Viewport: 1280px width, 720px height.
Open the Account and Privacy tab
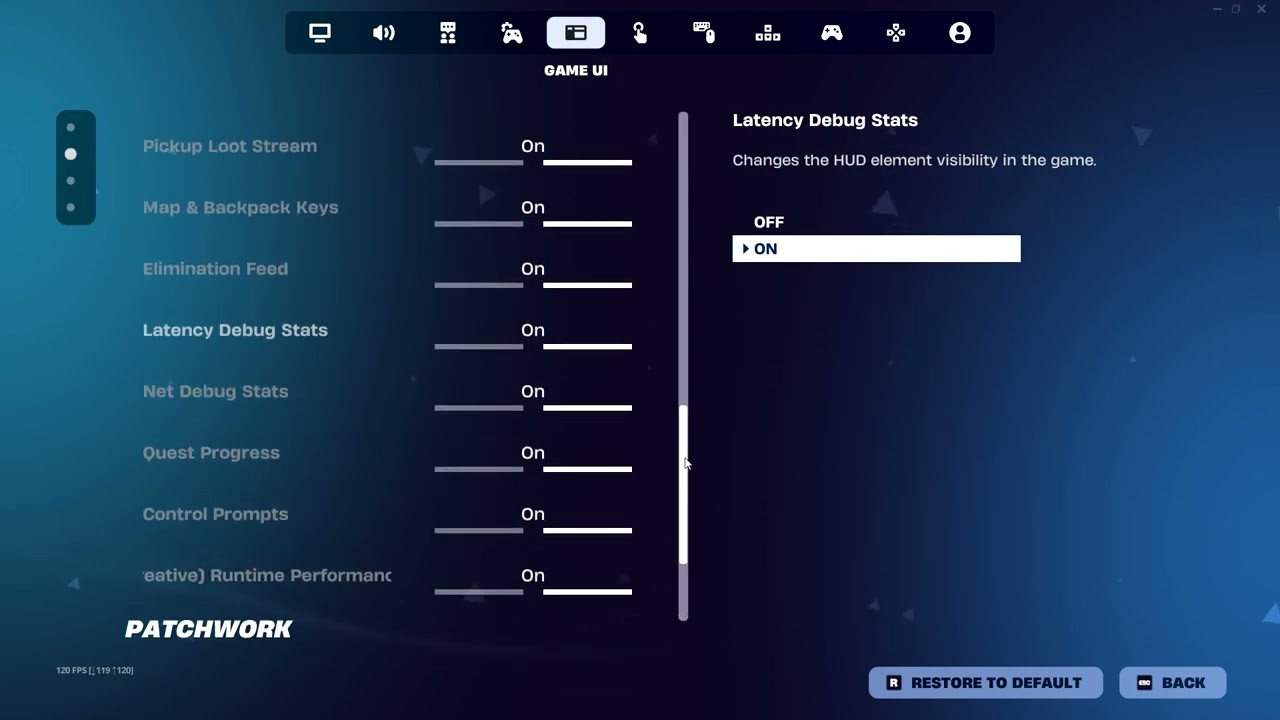(960, 33)
